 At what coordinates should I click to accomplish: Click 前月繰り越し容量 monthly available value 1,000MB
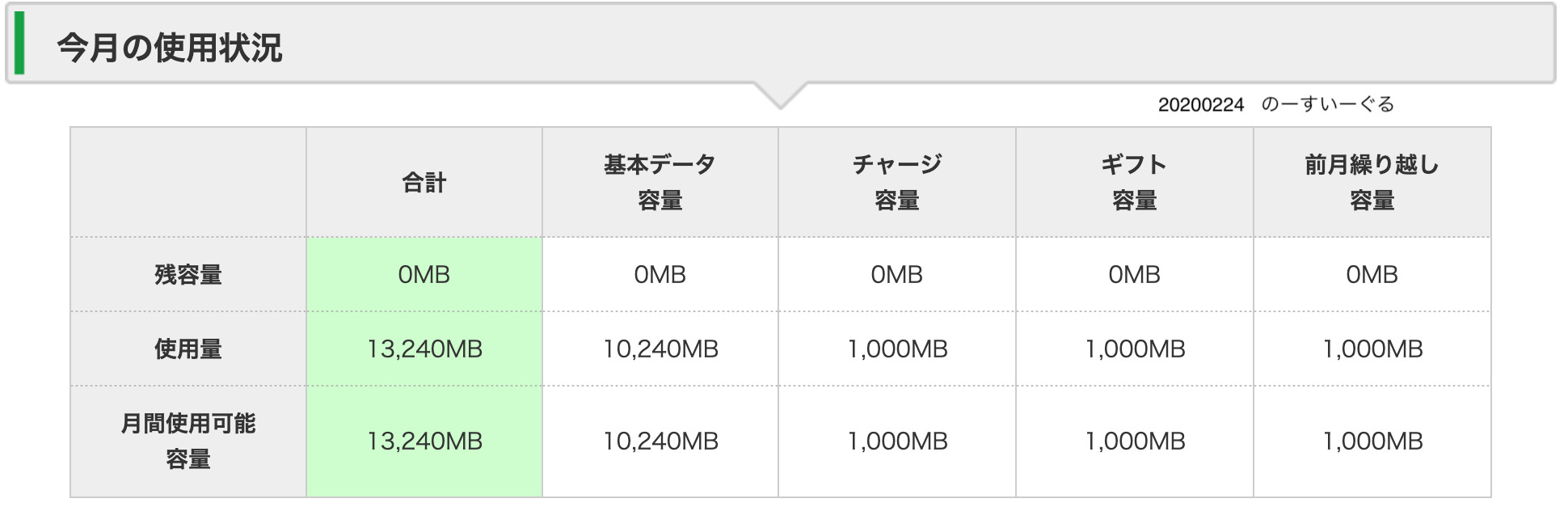1372,442
